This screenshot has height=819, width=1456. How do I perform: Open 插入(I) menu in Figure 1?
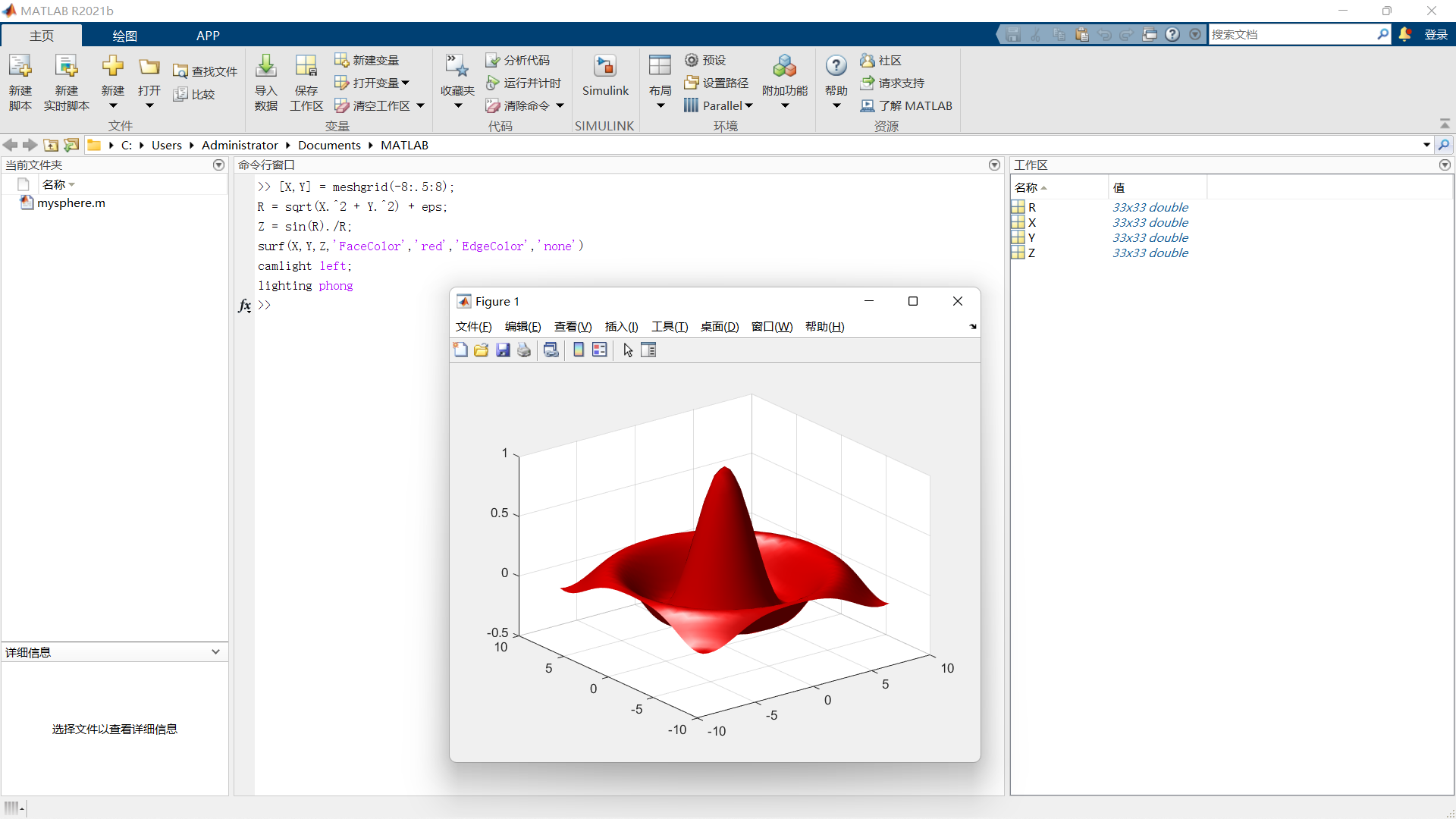621,326
